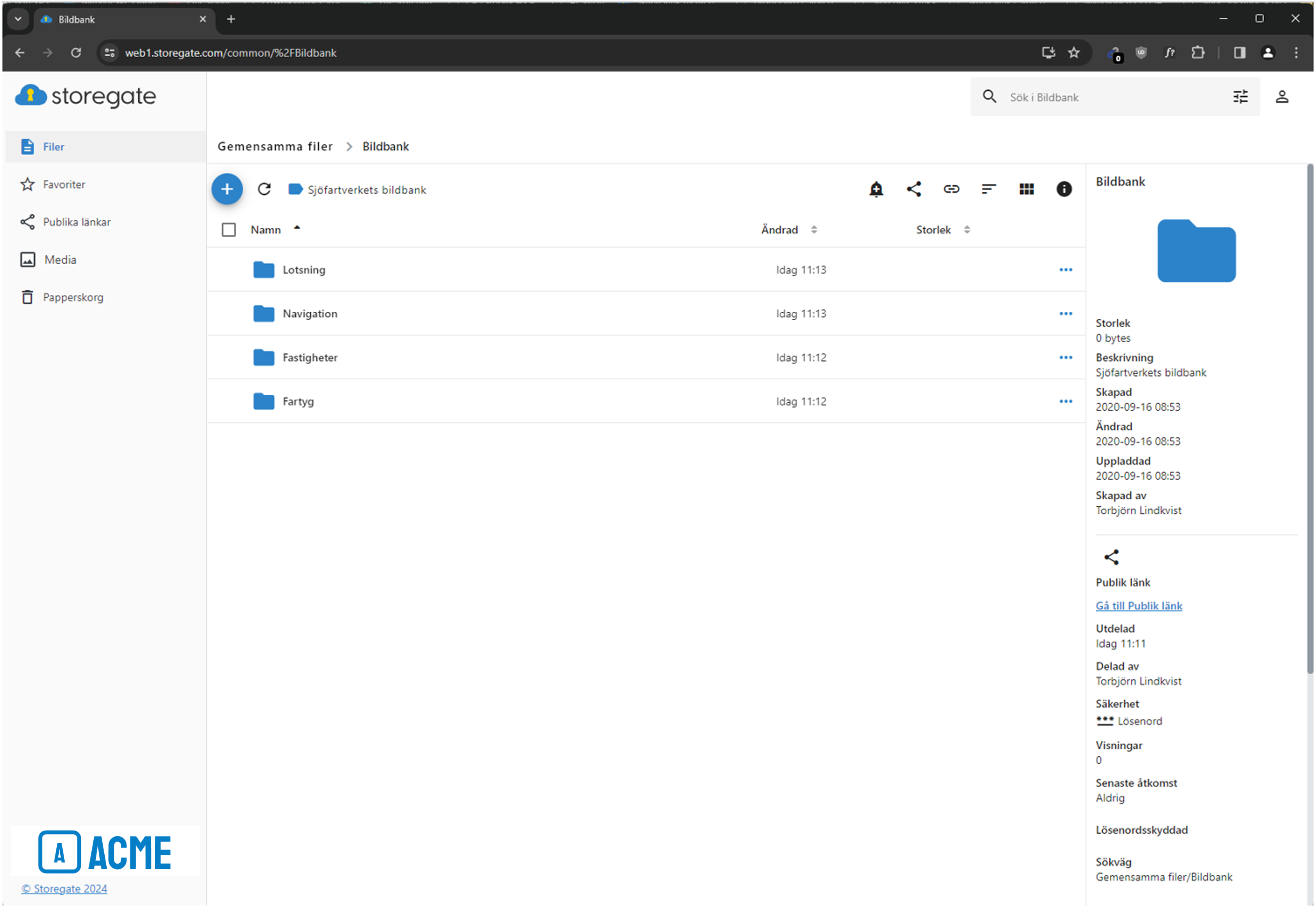Open search filter settings icon
Screen dimensions: 1316x906
click(1241, 97)
